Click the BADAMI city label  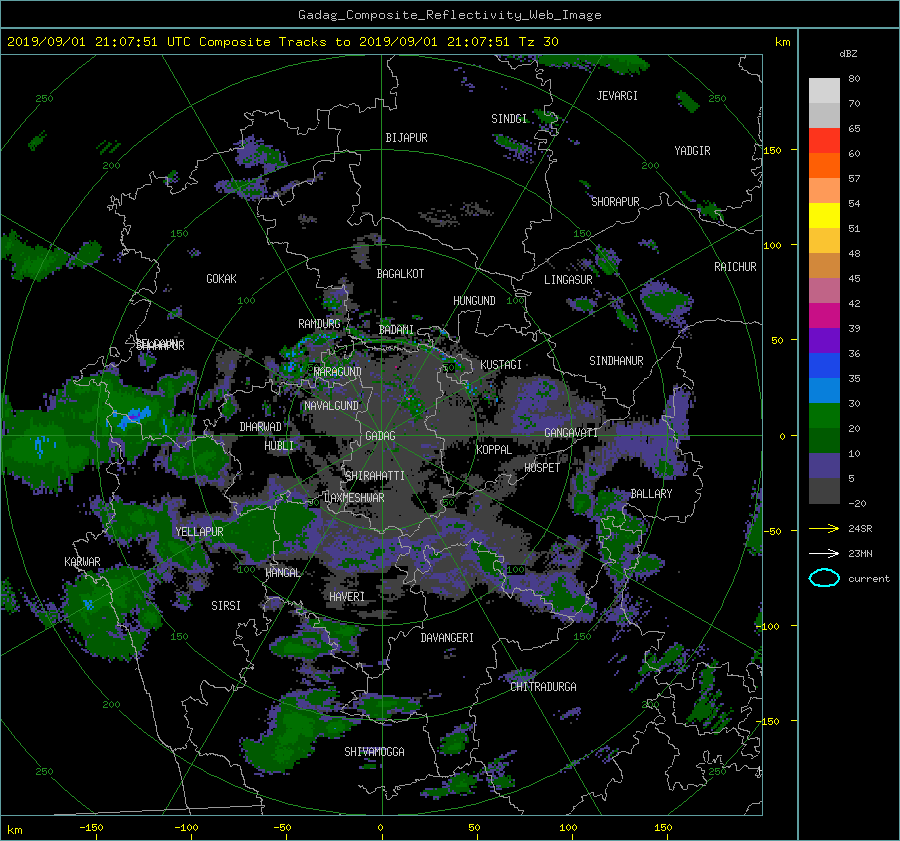(396, 330)
